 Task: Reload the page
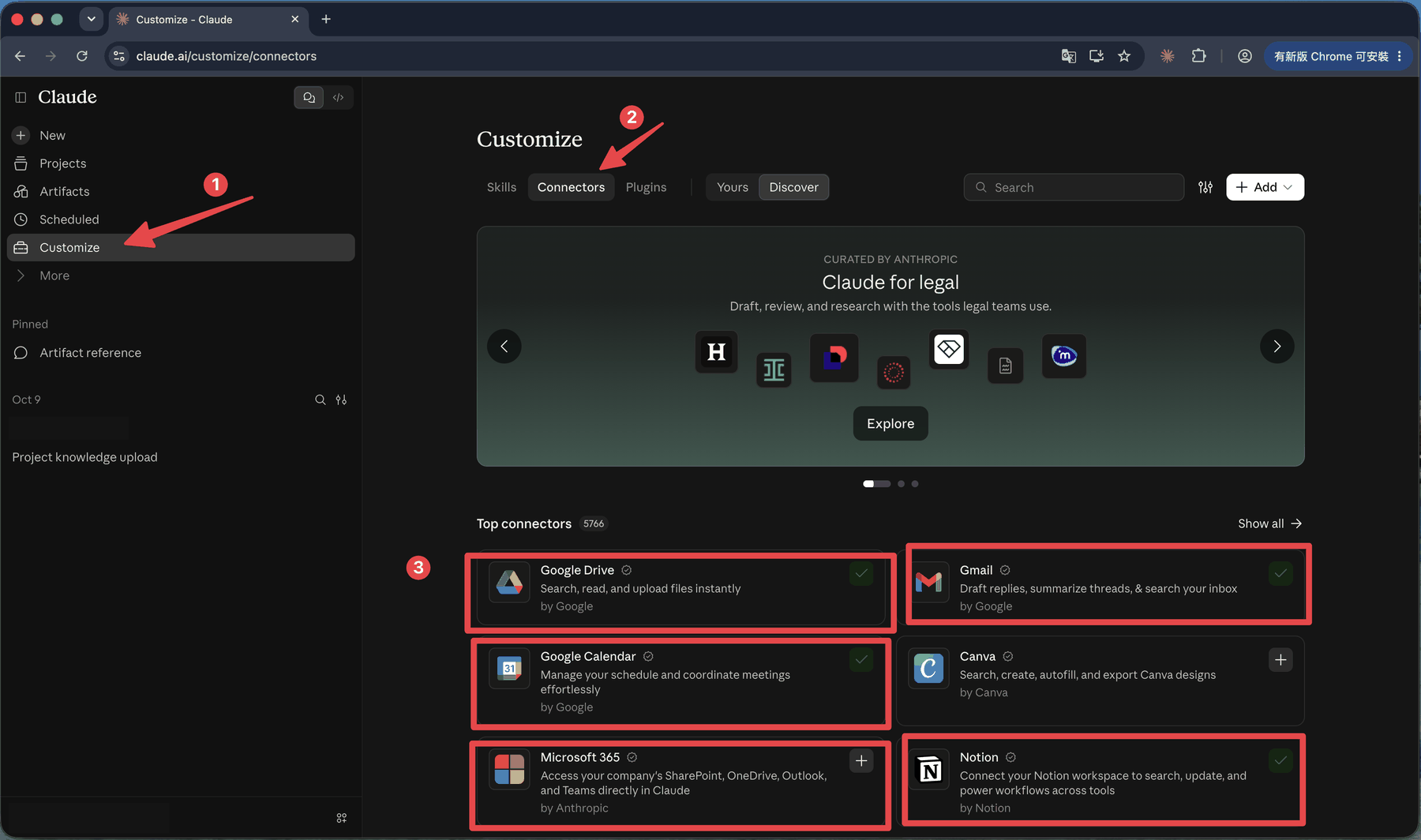[x=82, y=56]
